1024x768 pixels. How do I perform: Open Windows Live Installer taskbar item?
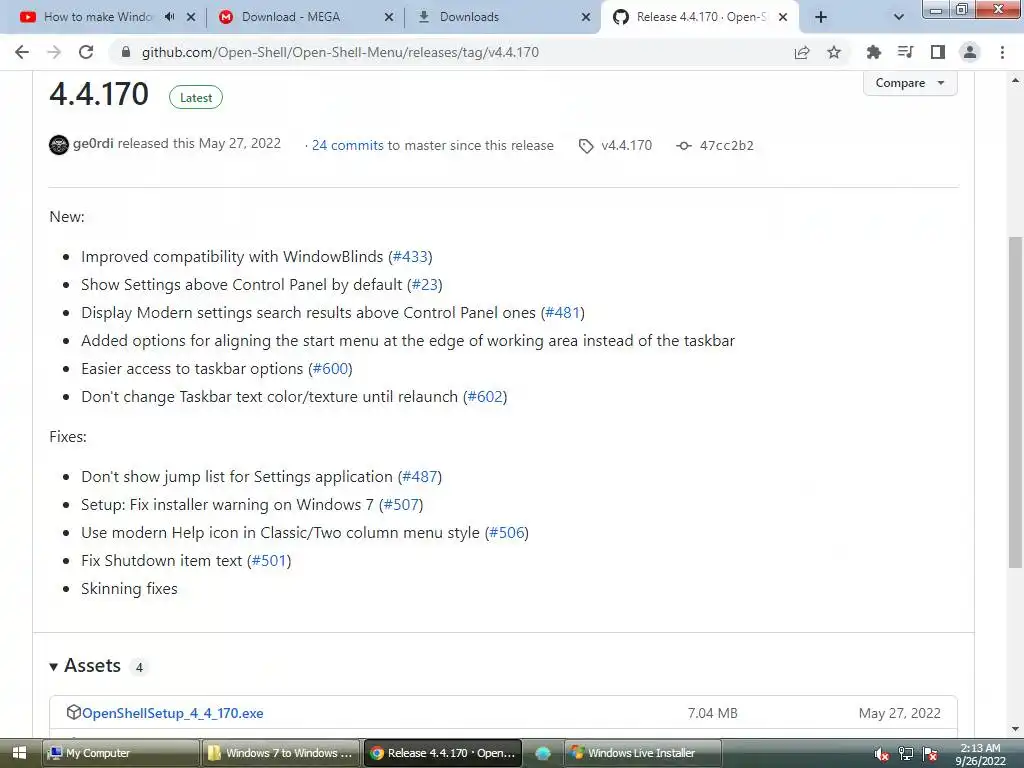click(x=643, y=753)
